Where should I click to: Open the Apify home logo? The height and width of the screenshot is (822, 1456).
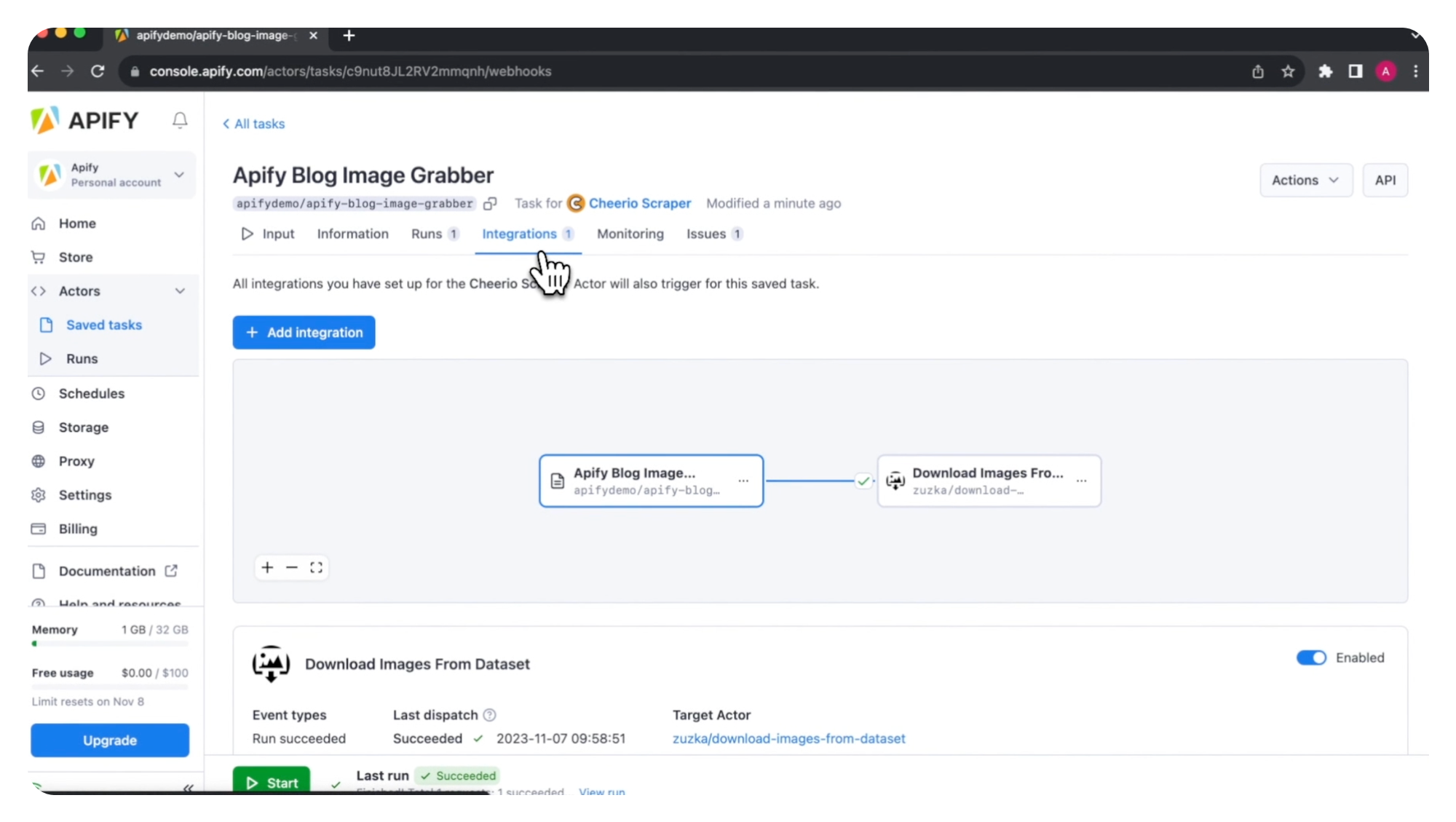84,120
